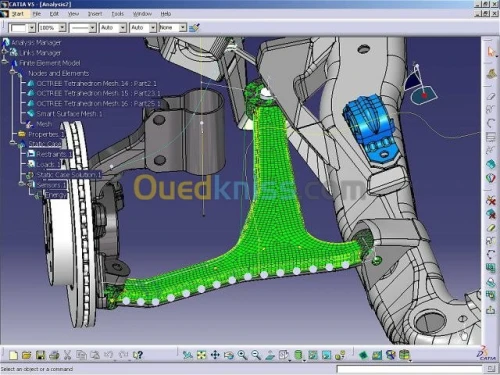Select Sensors.1 in the tree
The width and height of the screenshot is (500, 375).
(x=52, y=185)
